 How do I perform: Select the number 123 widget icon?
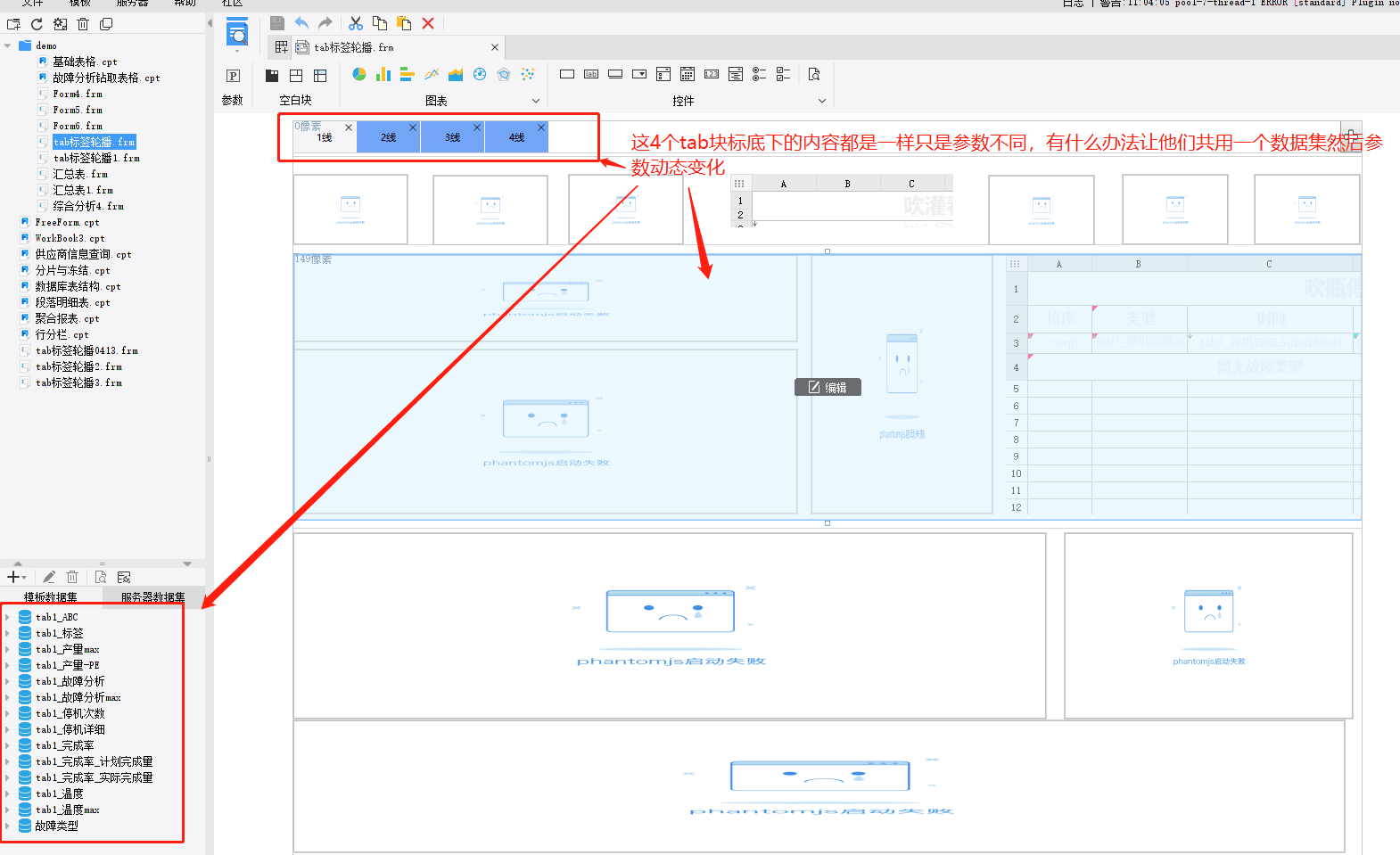click(x=712, y=74)
